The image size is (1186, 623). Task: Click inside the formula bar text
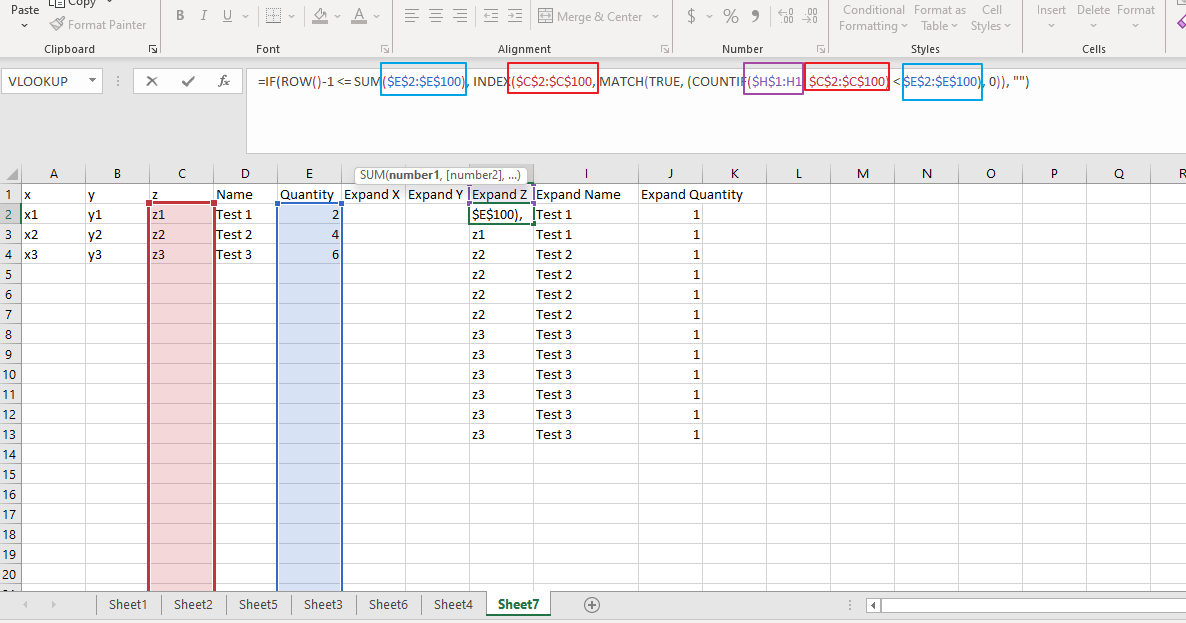point(643,82)
